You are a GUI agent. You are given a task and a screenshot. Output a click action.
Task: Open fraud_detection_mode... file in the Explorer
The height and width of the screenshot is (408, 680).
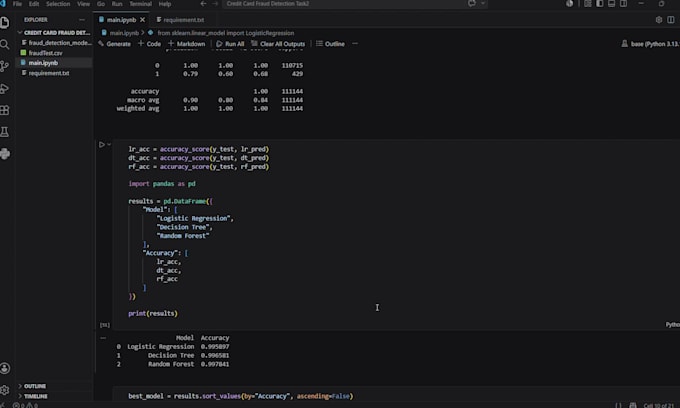click(x=56, y=42)
